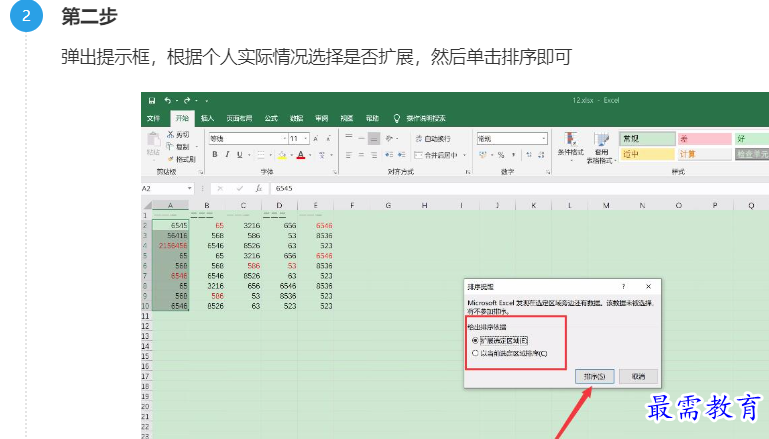Viewport: 769px width, 439px height.
Task: Open Merge and Center dropdown arrow
Action: coord(464,155)
